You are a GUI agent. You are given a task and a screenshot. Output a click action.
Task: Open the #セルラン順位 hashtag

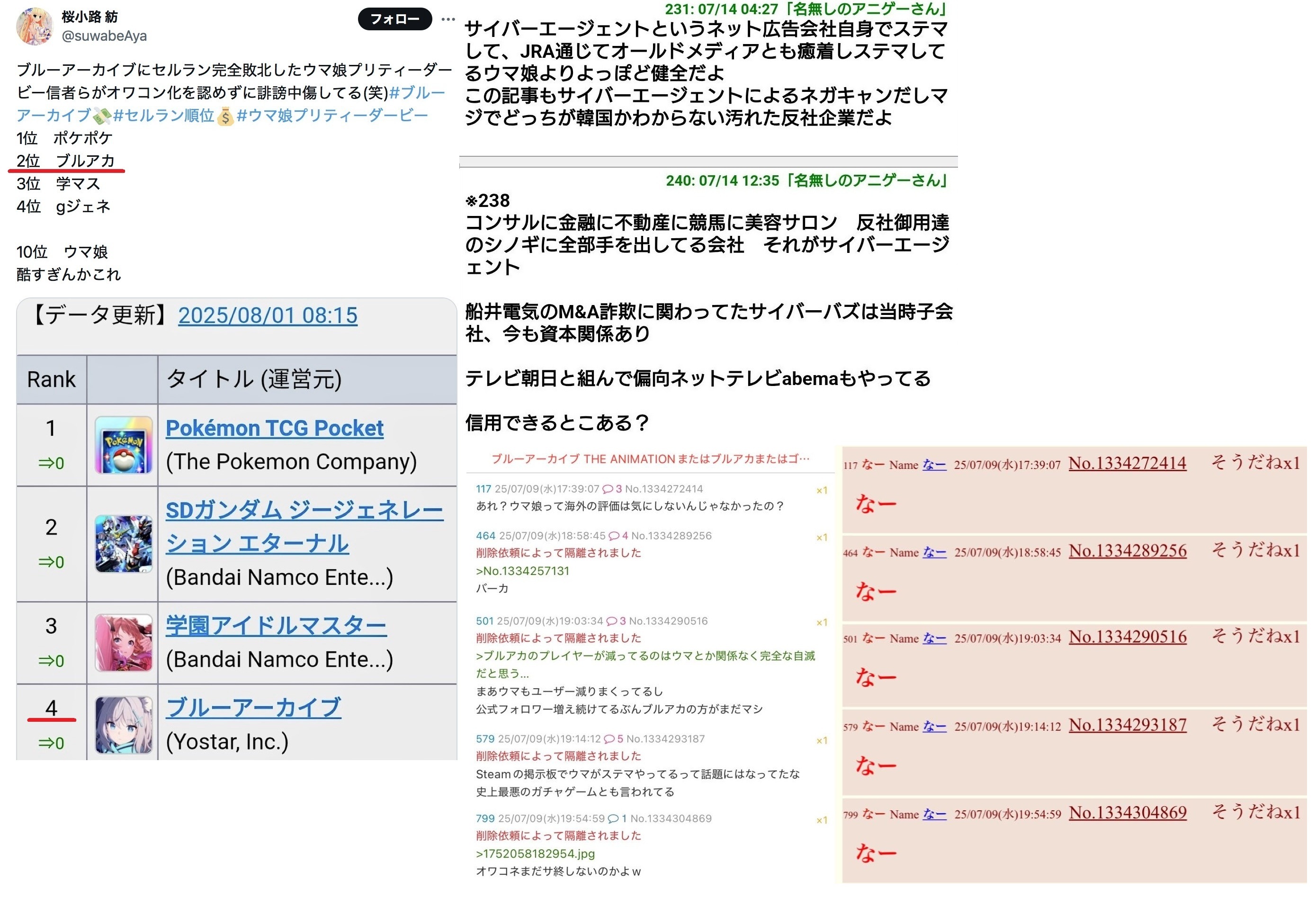[164, 116]
